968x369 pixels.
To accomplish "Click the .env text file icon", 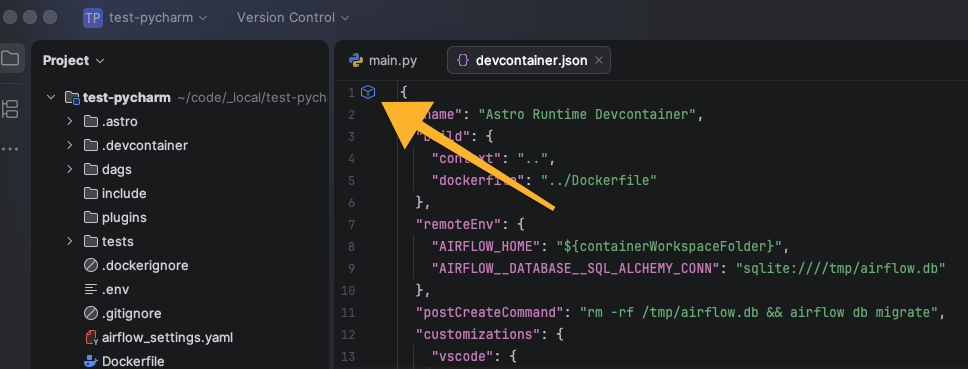I will point(91,289).
